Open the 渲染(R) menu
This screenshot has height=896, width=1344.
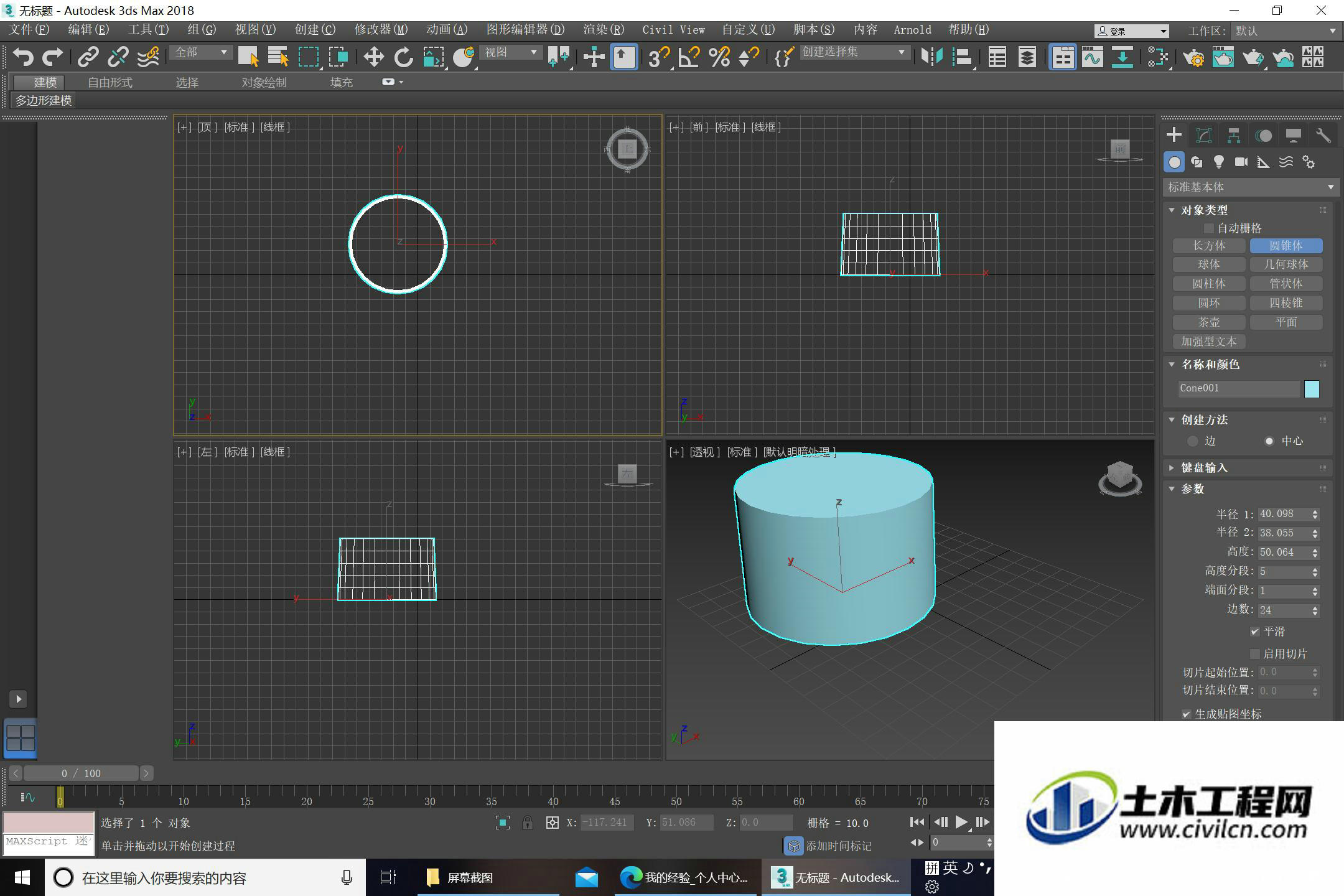click(604, 30)
